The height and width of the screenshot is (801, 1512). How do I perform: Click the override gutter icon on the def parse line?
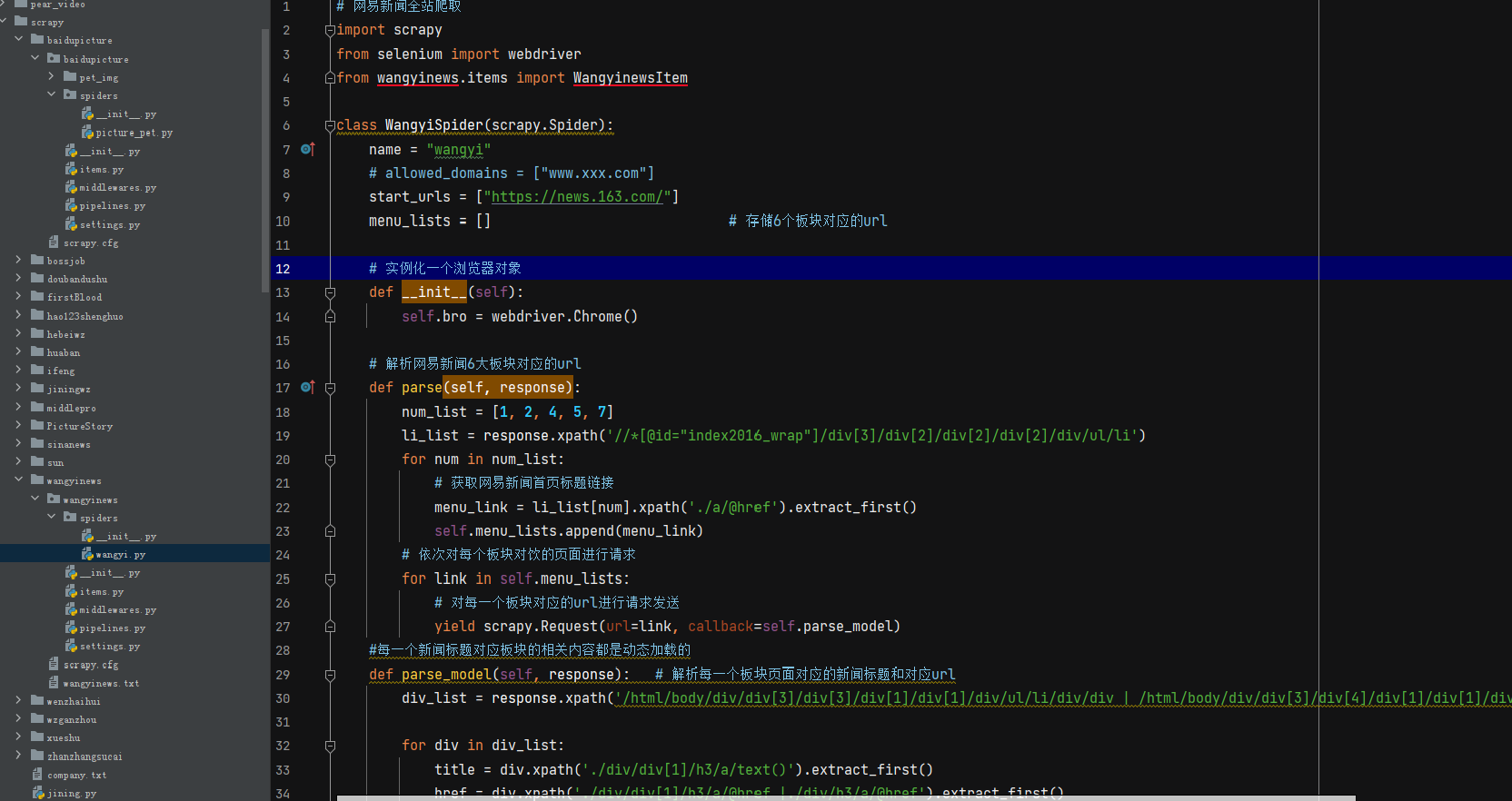(x=307, y=387)
